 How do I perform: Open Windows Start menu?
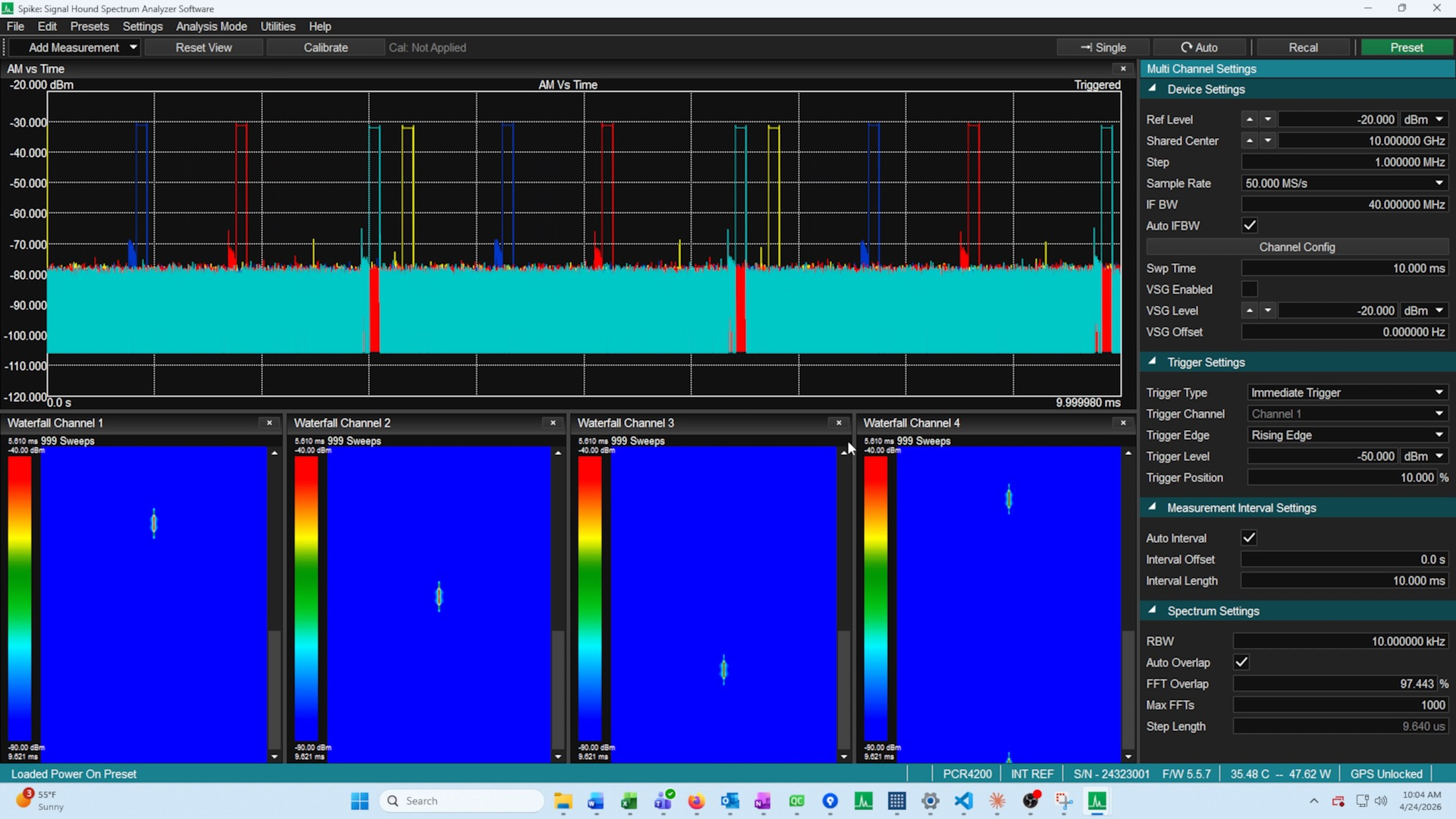[360, 801]
